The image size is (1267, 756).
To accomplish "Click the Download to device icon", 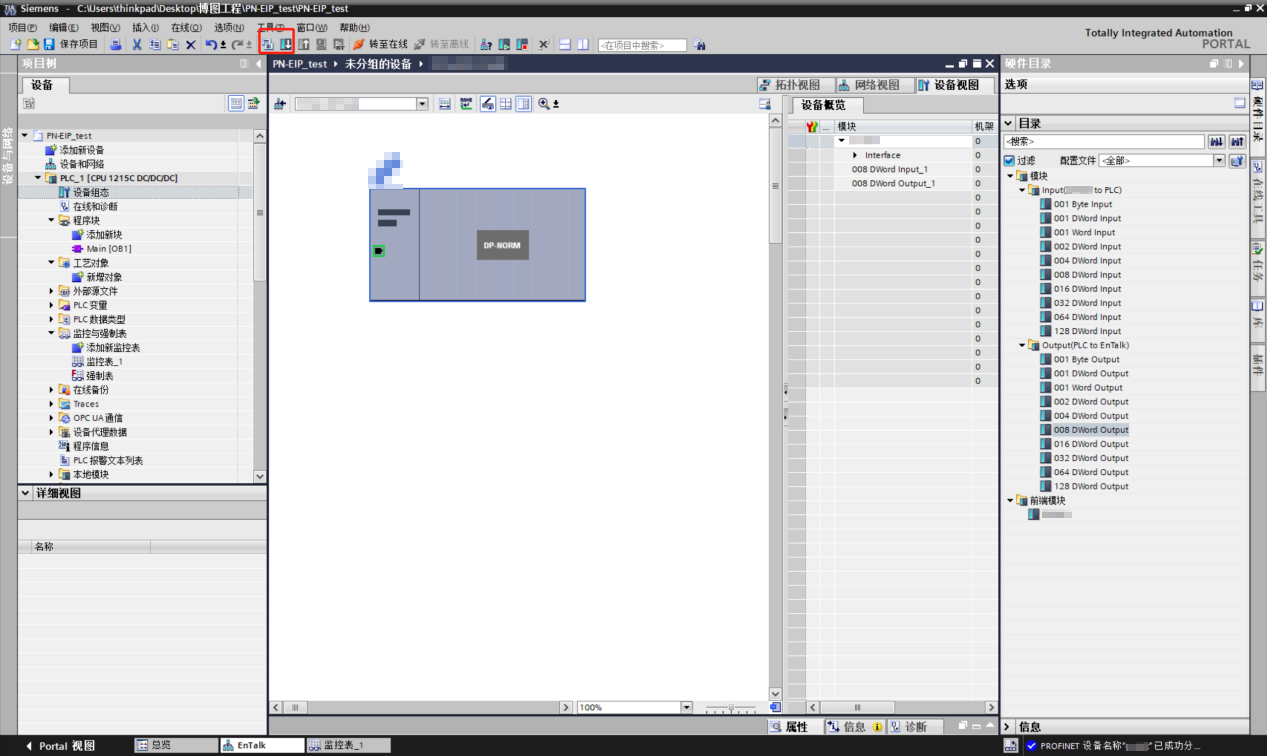I will (x=286, y=45).
